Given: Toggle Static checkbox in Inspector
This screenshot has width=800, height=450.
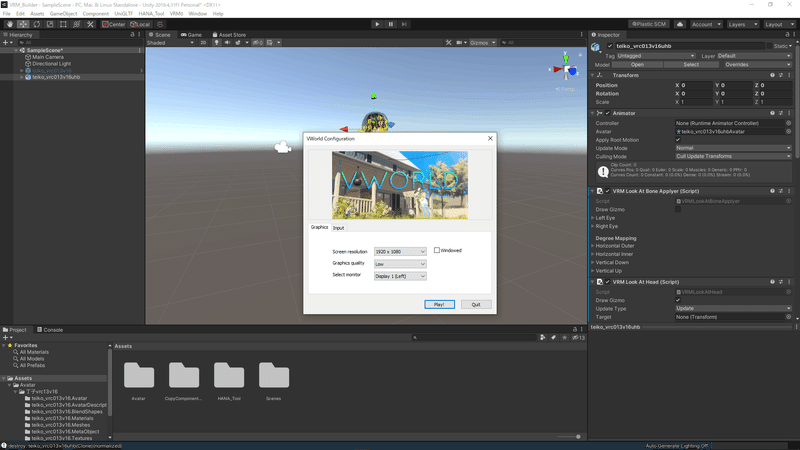Looking at the screenshot, I should click(x=769, y=46).
